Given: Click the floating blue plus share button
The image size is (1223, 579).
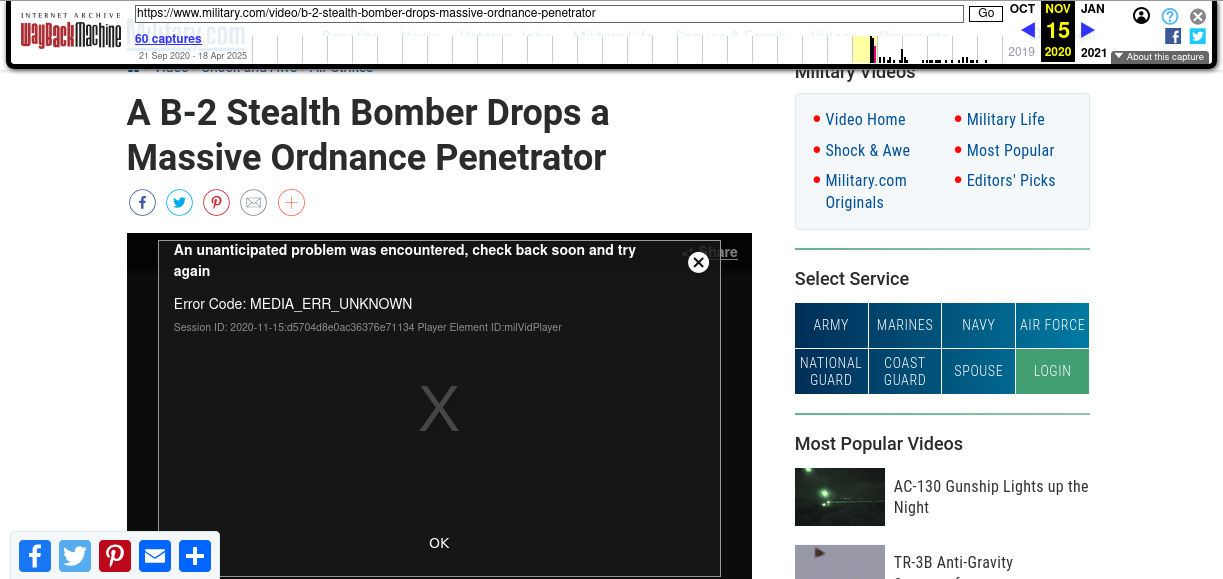Looking at the screenshot, I should [x=195, y=556].
